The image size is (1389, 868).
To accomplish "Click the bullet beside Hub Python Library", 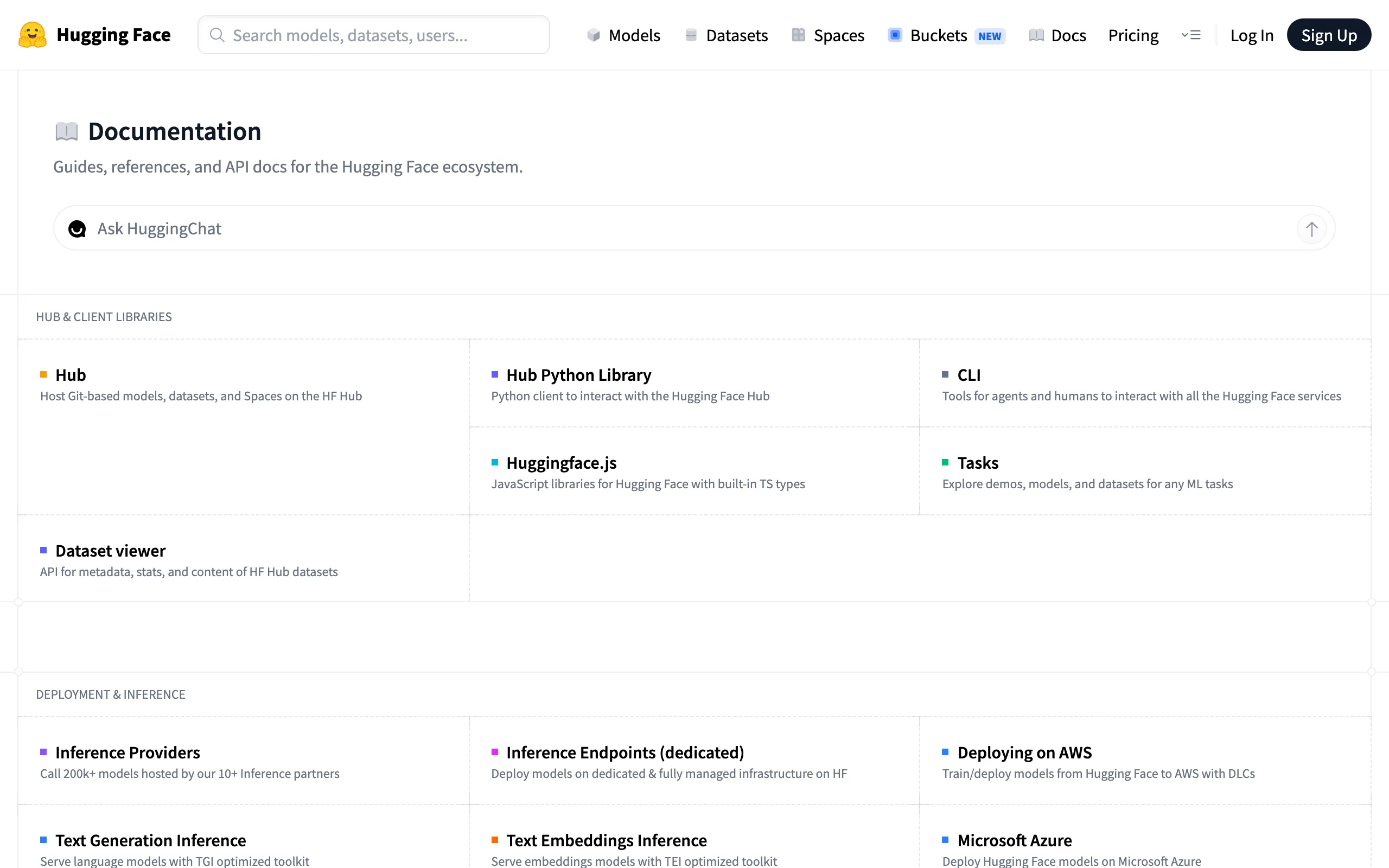I will click(495, 375).
